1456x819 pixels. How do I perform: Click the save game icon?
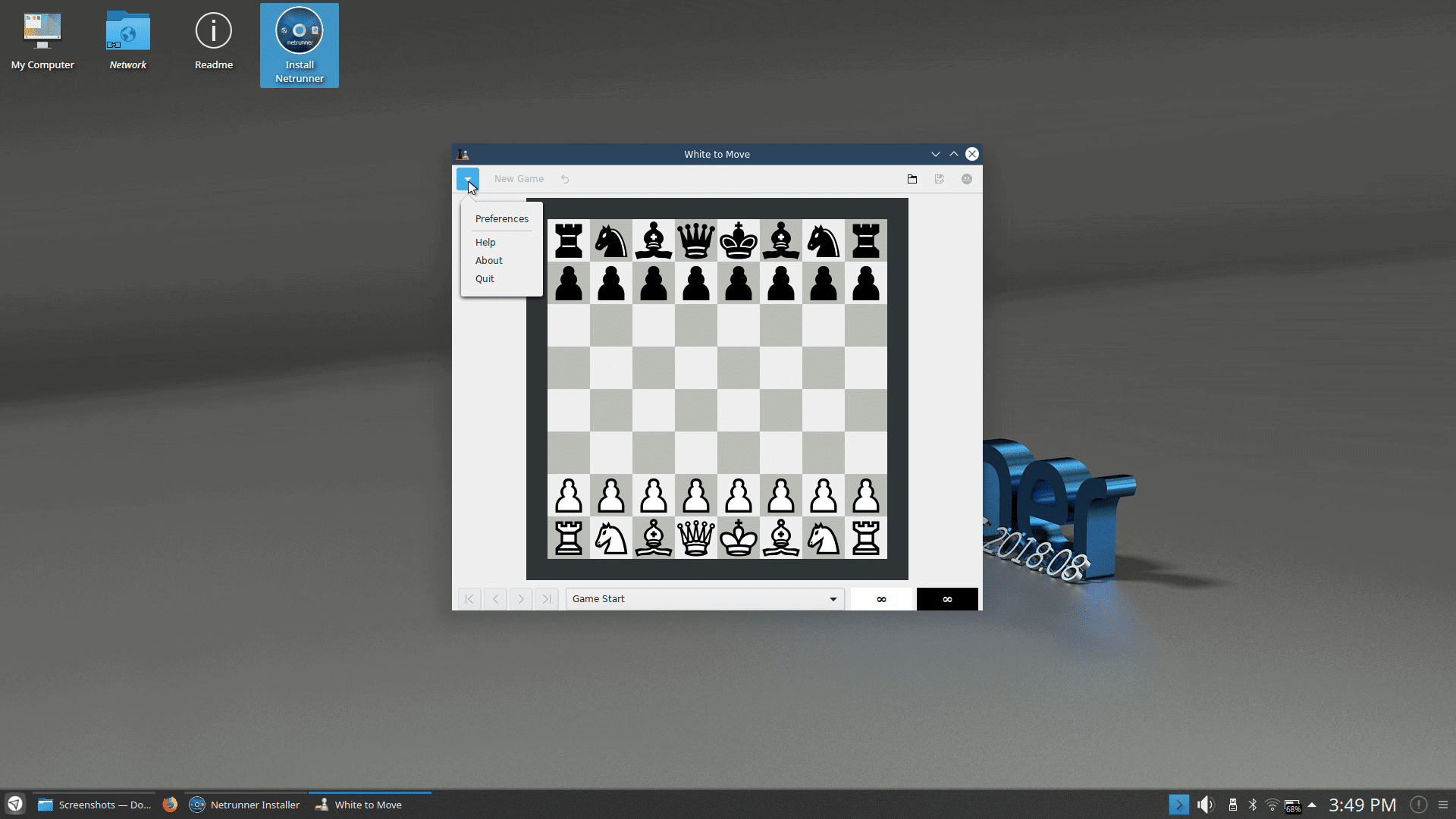point(939,178)
